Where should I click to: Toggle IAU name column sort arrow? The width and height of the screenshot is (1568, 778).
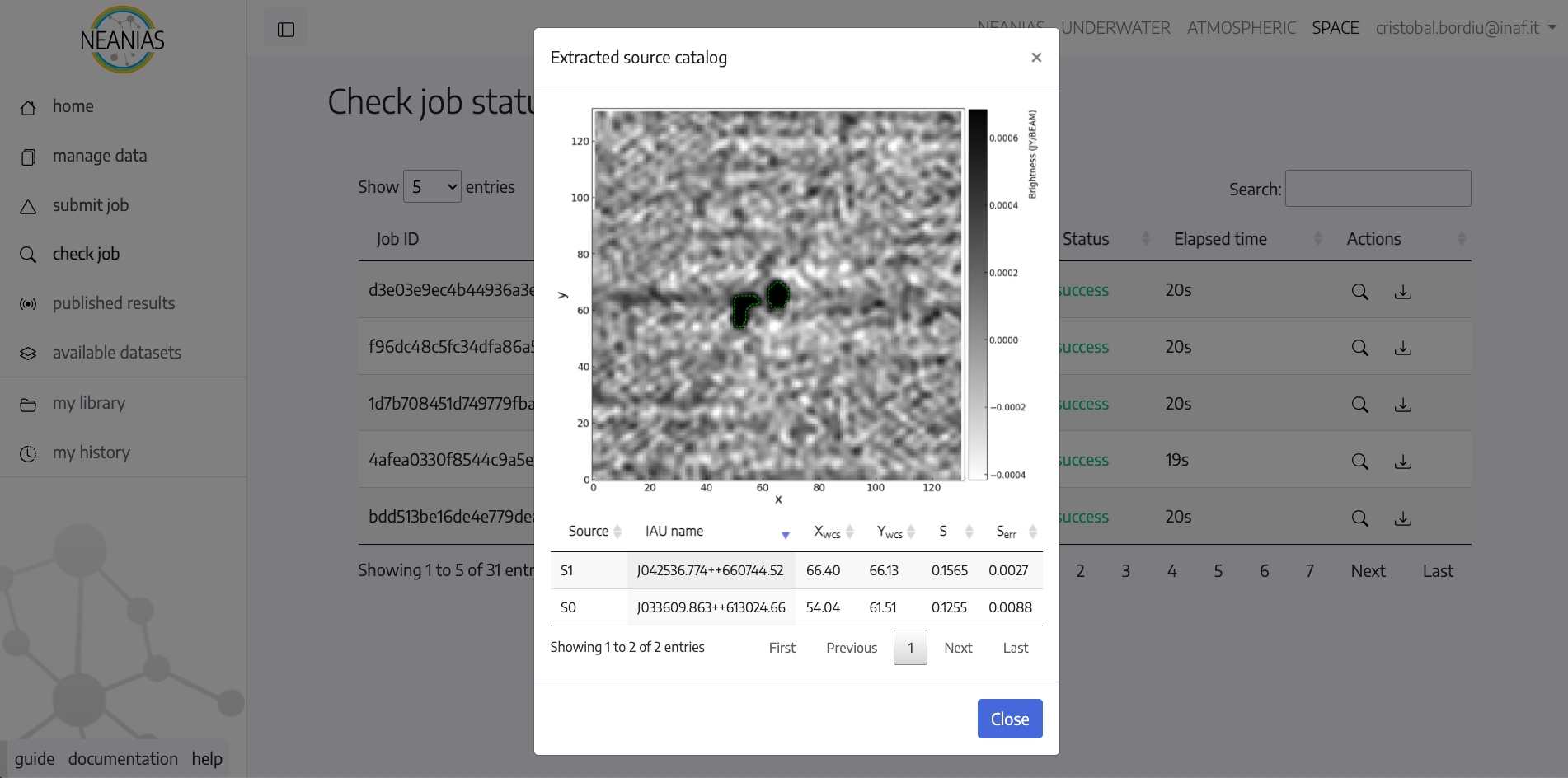[785, 535]
